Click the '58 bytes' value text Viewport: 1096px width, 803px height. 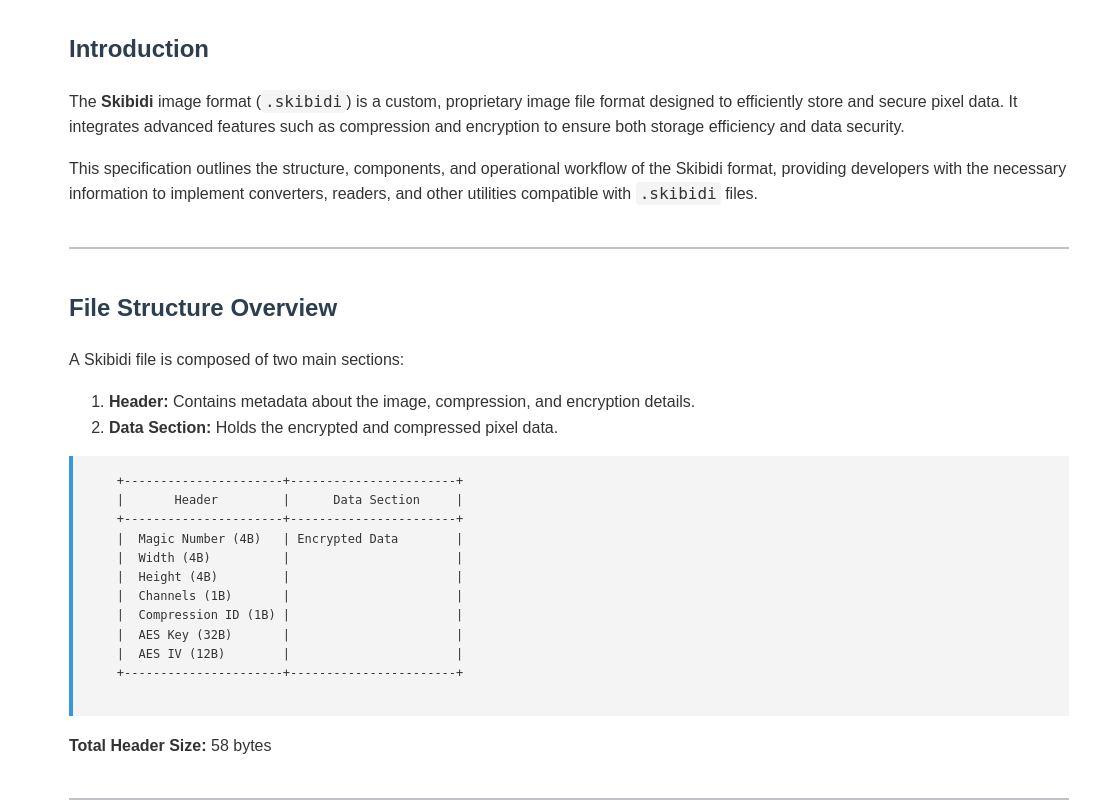tap(241, 746)
